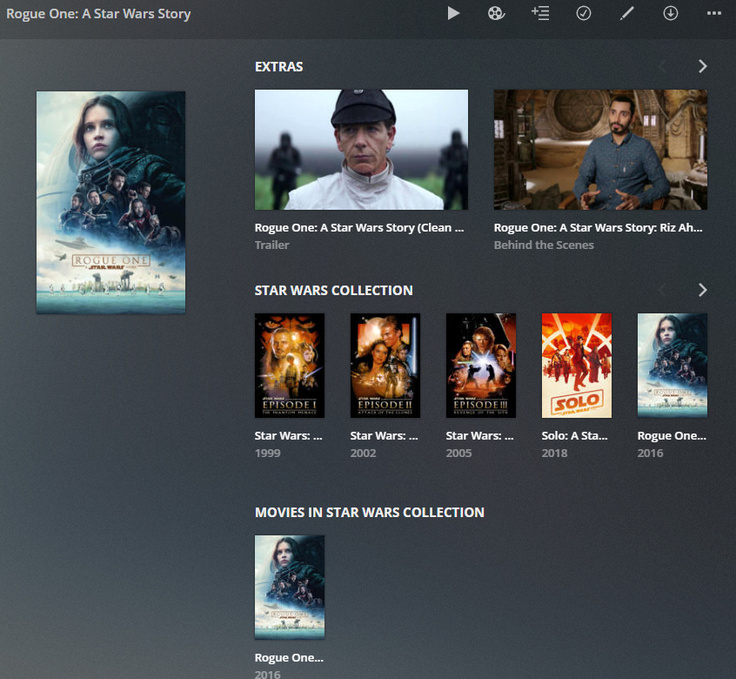Open the Episode III poster
This screenshot has width=736, height=679.
click(x=481, y=366)
